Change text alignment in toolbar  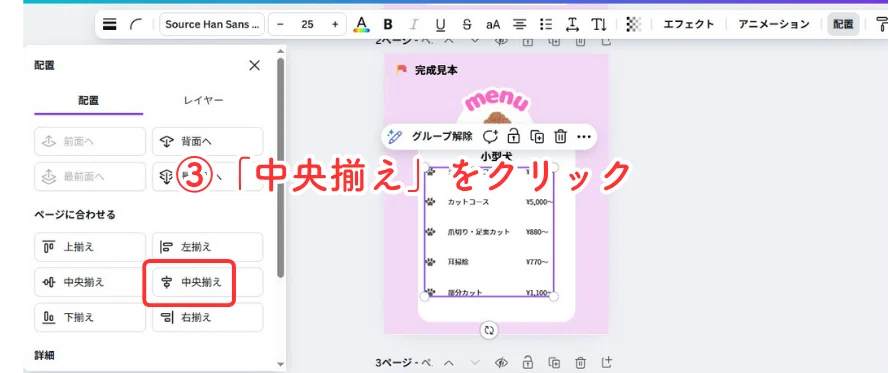coord(519,24)
